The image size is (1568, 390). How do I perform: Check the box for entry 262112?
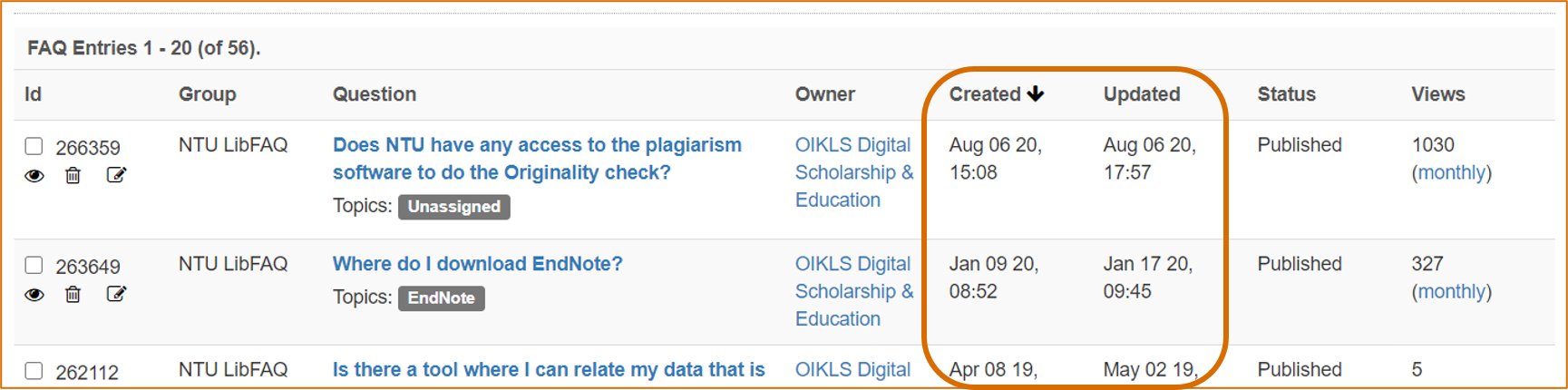pyautogui.click(x=34, y=370)
